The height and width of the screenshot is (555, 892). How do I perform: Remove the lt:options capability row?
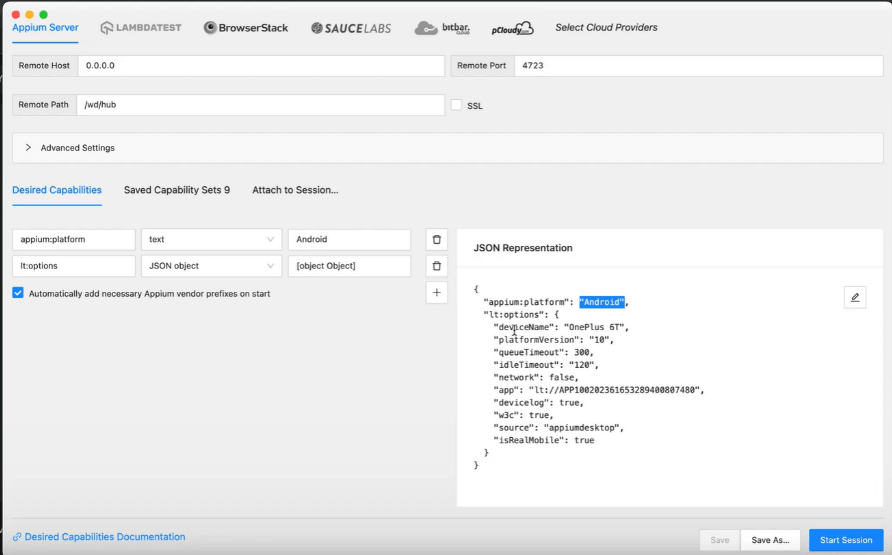point(436,266)
